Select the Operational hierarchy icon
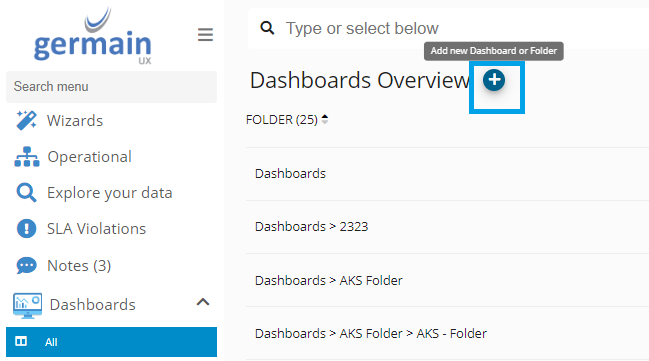The width and height of the screenshot is (649, 361). pyautogui.click(x=27, y=156)
